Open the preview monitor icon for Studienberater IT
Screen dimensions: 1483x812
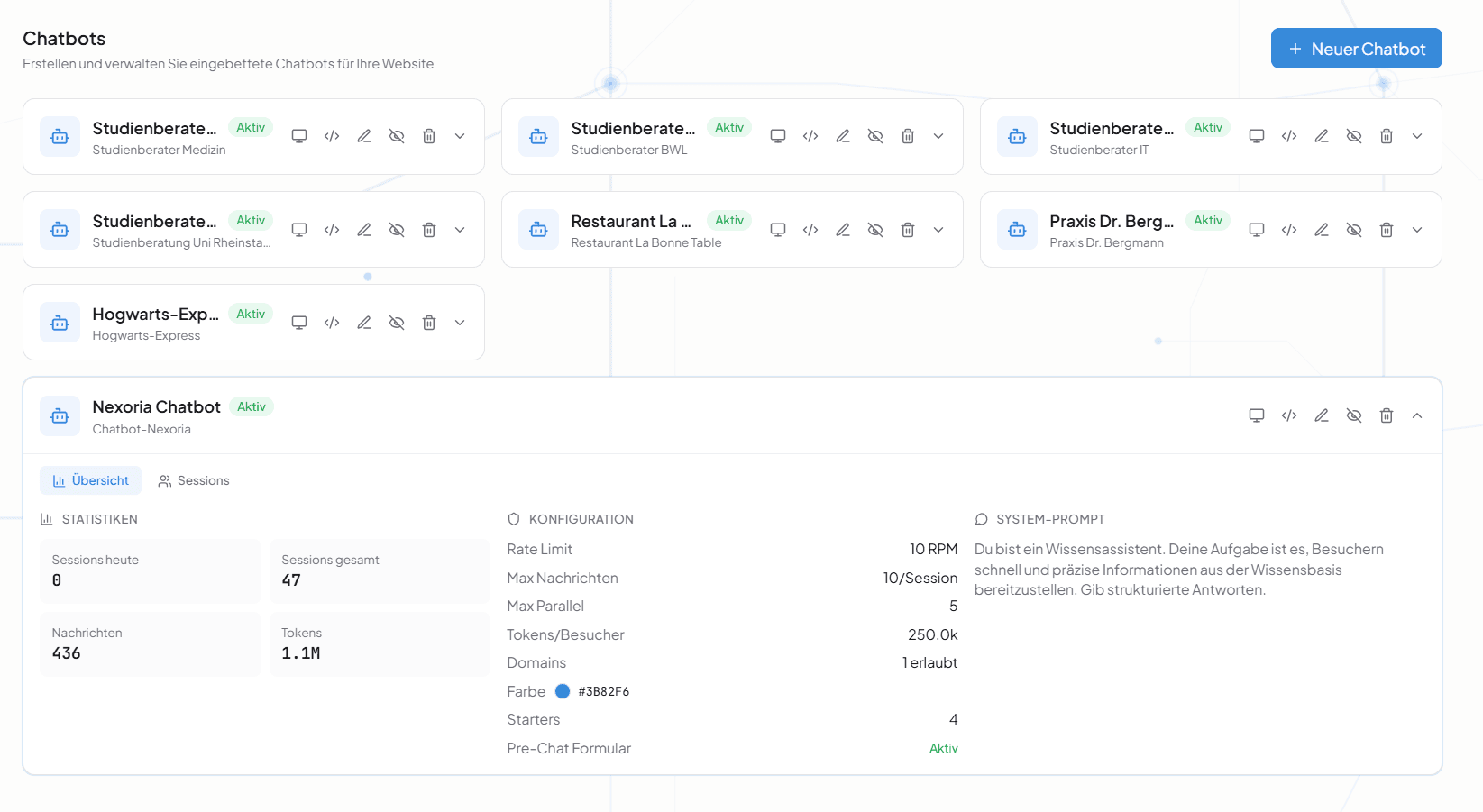1256,135
